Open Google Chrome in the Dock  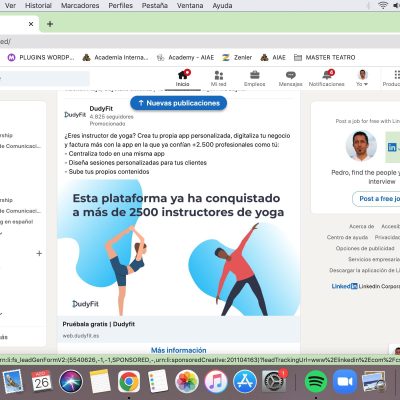pyautogui.click(x=129, y=381)
